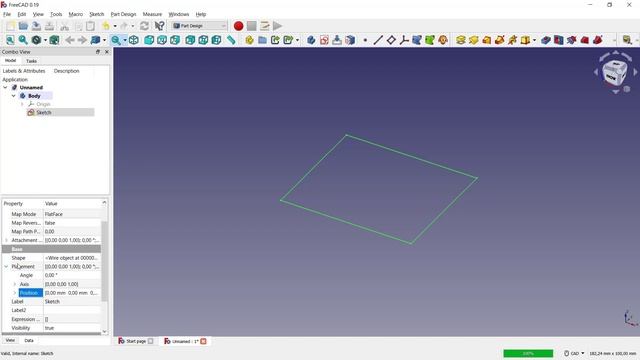Select the Additive Loft tool
640x360 pixels.
pyautogui.click(x=487, y=40)
